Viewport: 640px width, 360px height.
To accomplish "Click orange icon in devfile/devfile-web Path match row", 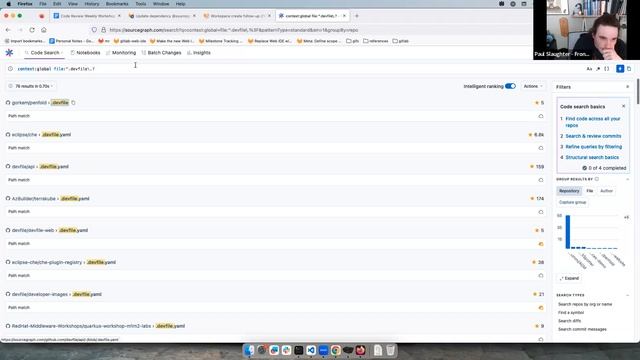I will click(x=541, y=244).
